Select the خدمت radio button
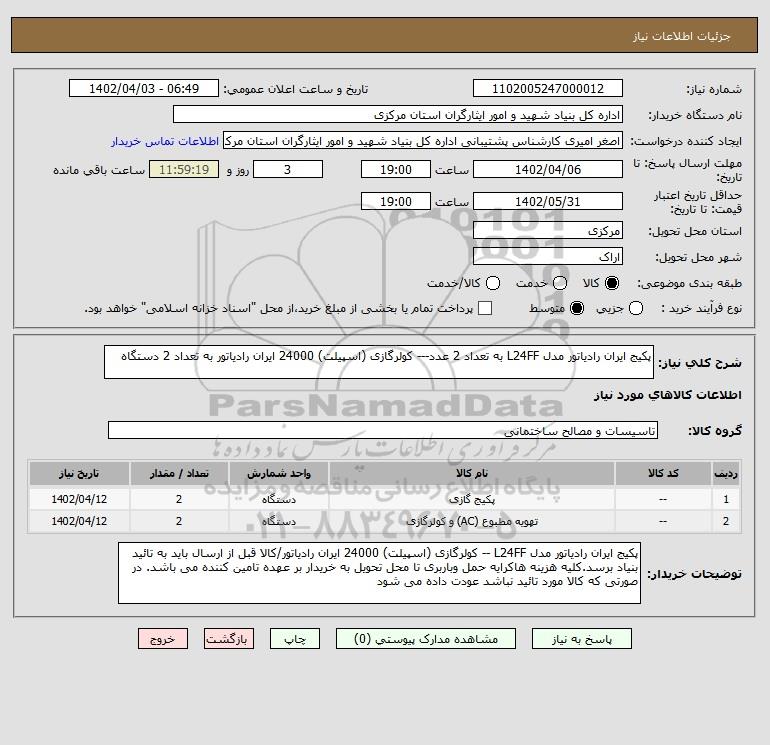This screenshot has height=745, width=770. [x=560, y=283]
